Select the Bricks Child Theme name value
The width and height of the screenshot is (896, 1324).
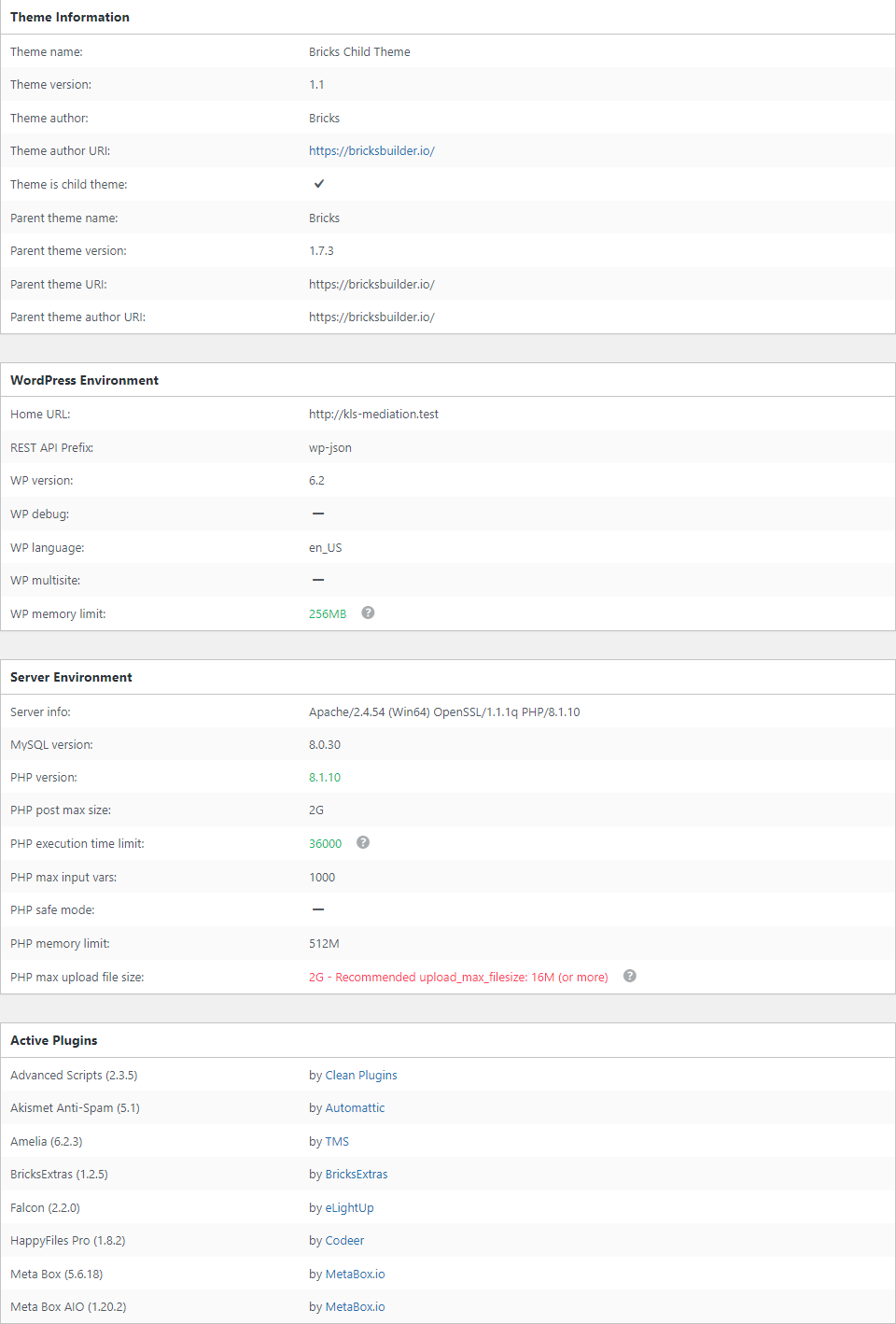coord(359,52)
